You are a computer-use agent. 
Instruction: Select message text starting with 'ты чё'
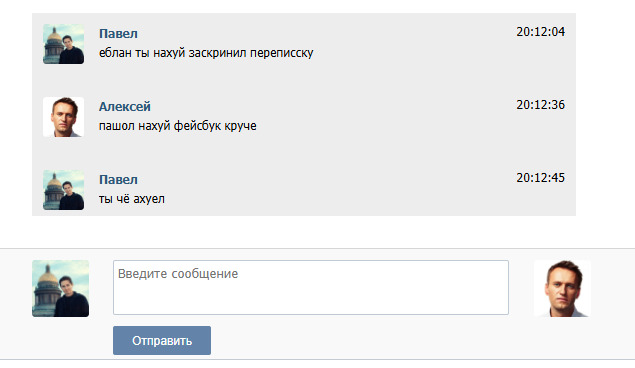click(x=132, y=199)
